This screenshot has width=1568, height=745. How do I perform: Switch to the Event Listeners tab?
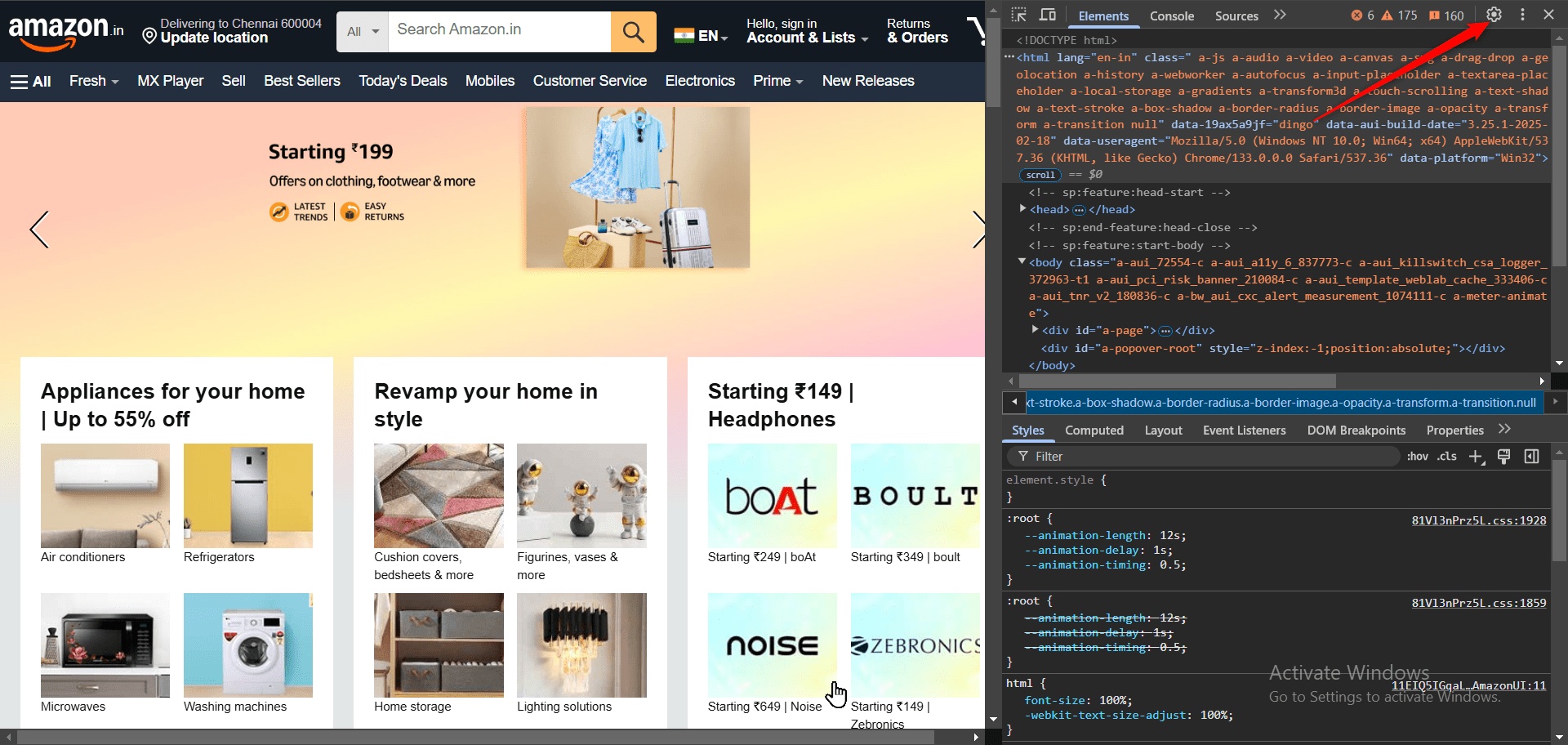[x=1244, y=430]
